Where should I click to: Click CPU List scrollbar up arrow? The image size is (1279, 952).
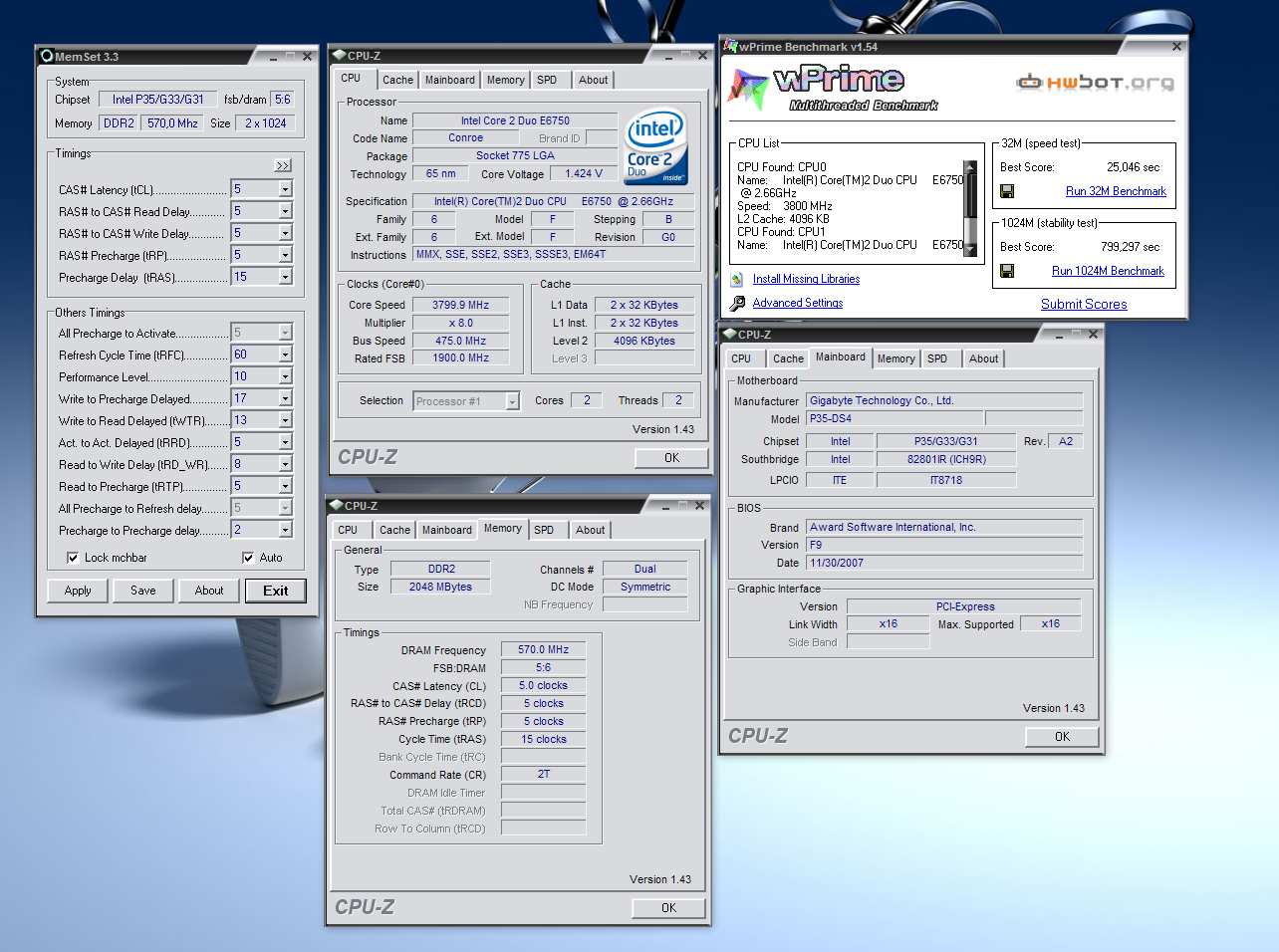(x=970, y=166)
